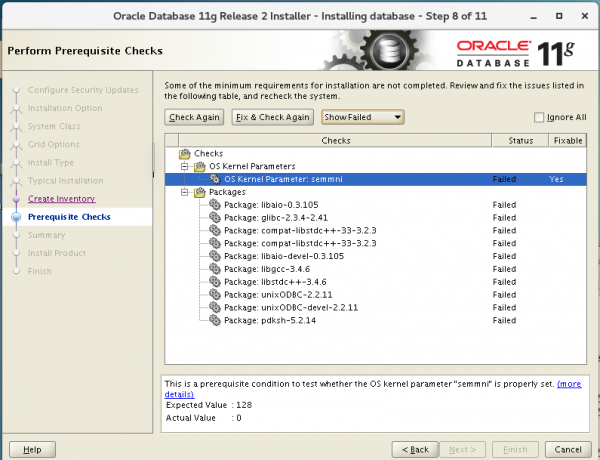Screen dimensions: 600x460
Task: Click the semmni kernel parameter icon
Action: tap(215, 179)
